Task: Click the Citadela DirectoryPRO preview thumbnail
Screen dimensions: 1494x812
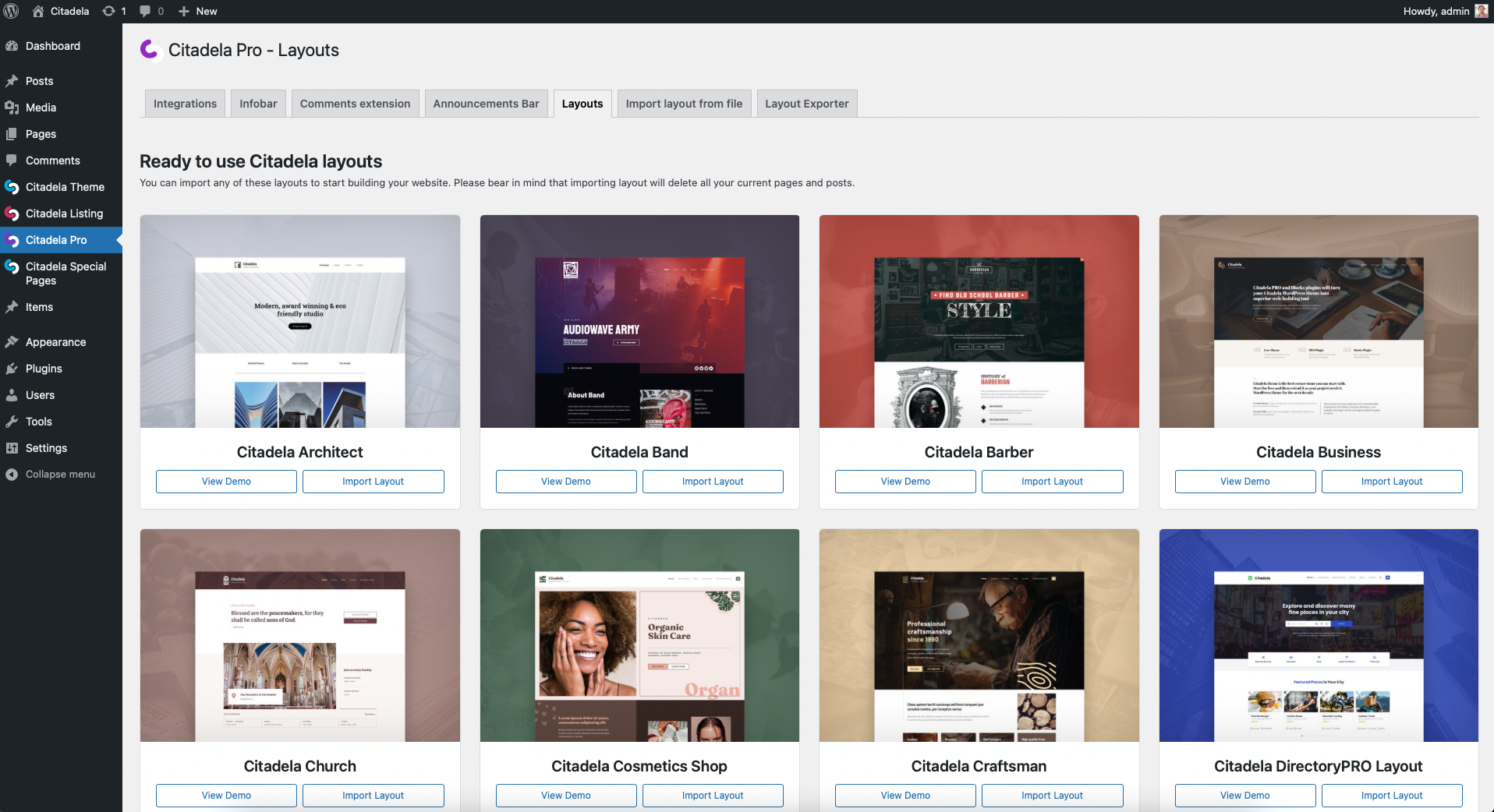Action: click(x=1319, y=635)
